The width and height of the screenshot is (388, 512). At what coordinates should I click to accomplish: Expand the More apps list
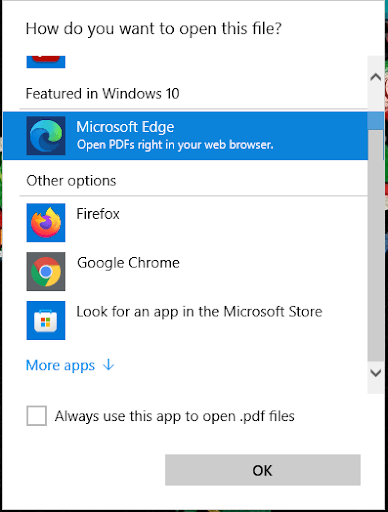click(70, 365)
